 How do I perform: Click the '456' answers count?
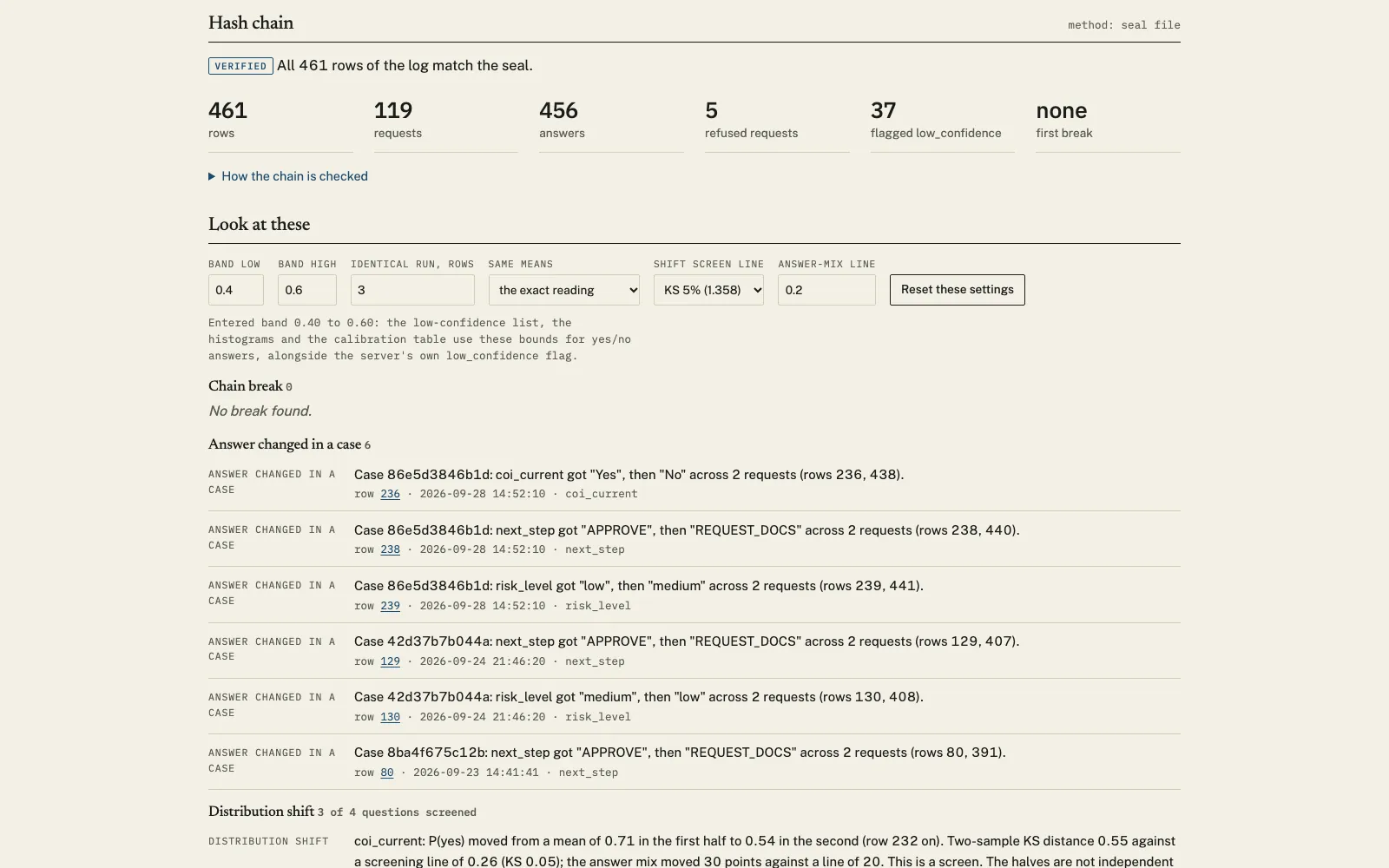click(558, 110)
